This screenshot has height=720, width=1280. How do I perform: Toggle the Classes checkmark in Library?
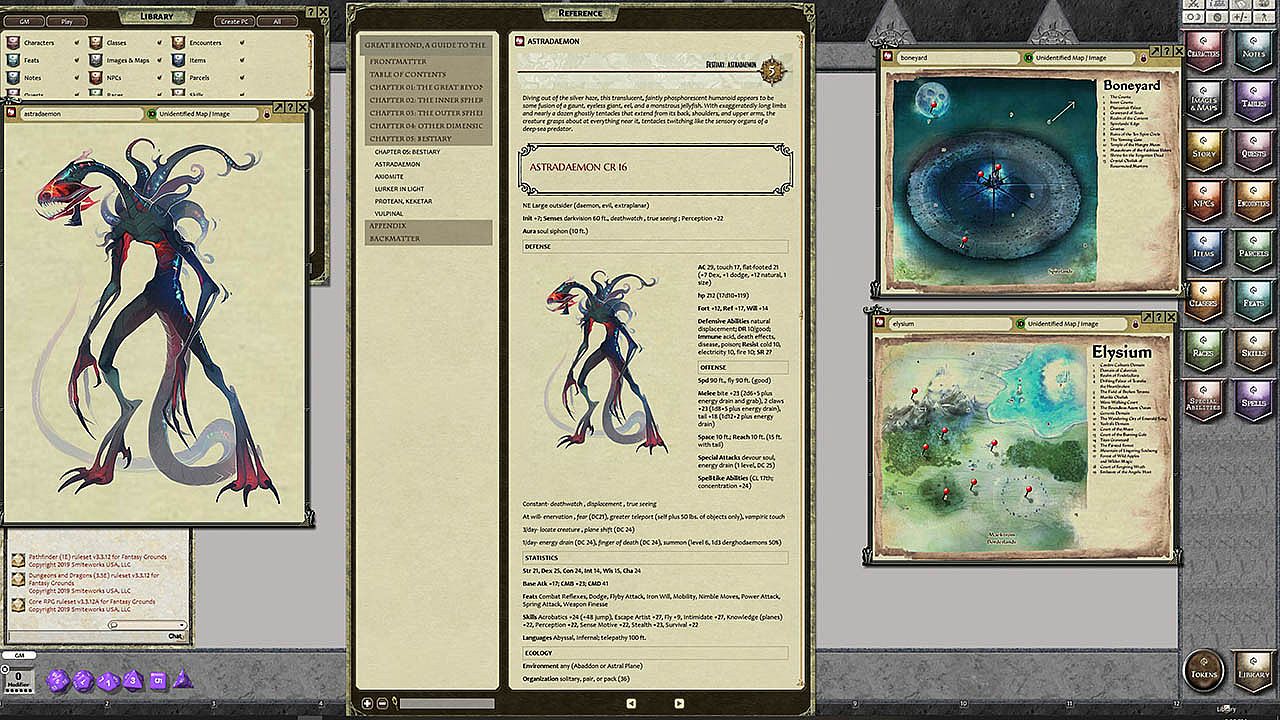click(x=160, y=43)
